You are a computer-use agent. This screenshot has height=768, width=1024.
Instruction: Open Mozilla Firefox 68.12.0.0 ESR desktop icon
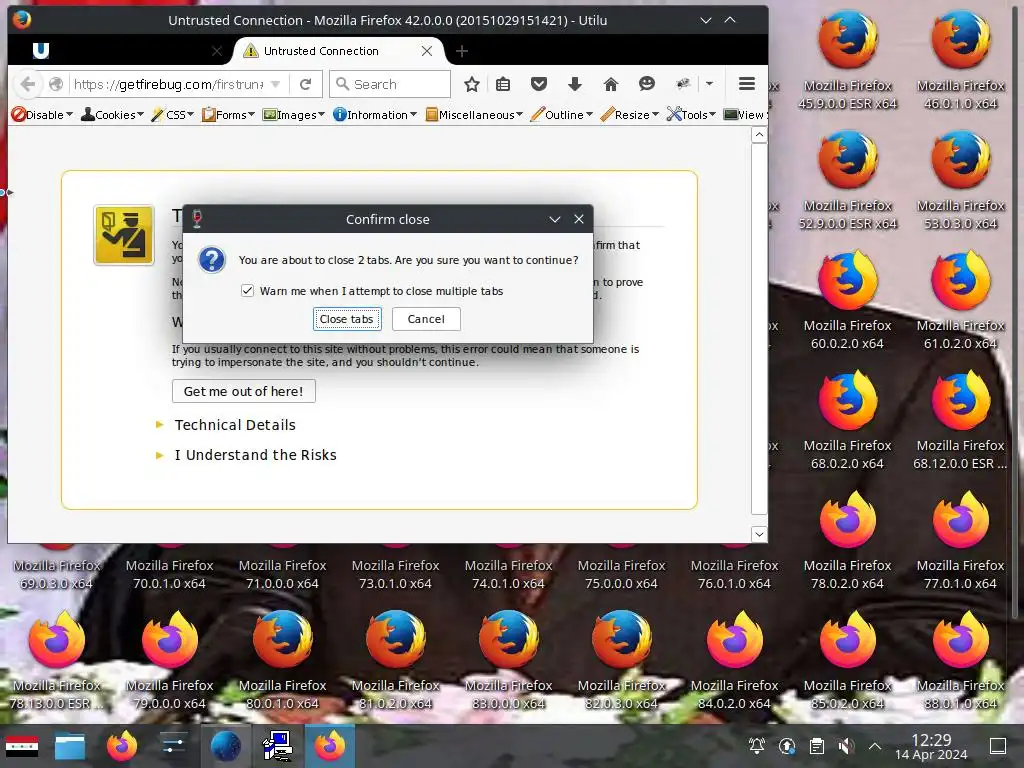(961, 421)
